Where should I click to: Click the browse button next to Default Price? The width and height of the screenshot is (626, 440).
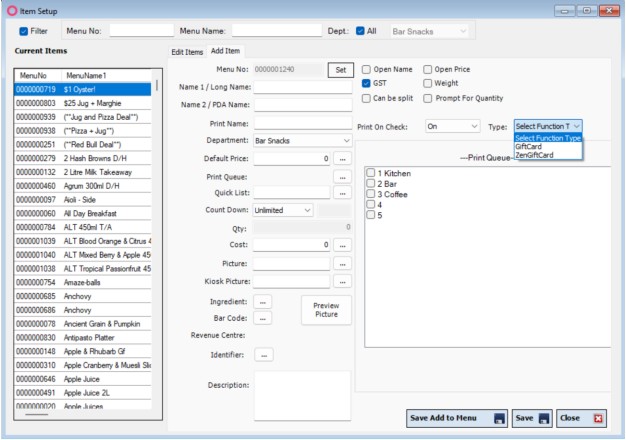coord(343,159)
